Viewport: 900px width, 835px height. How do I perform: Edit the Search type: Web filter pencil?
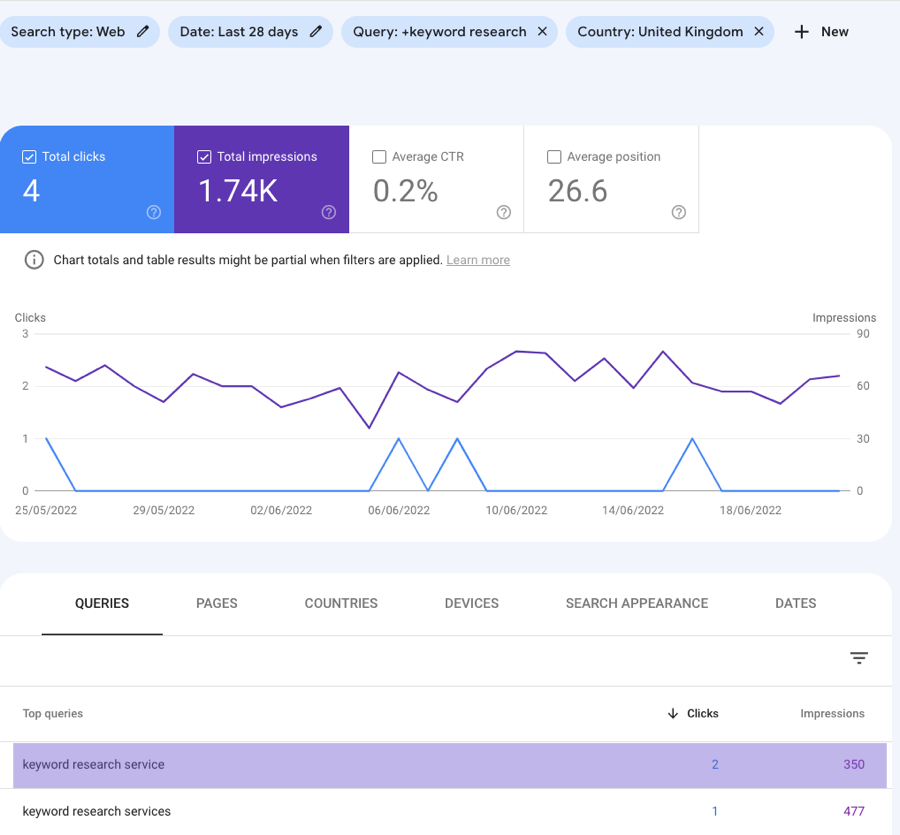click(143, 32)
